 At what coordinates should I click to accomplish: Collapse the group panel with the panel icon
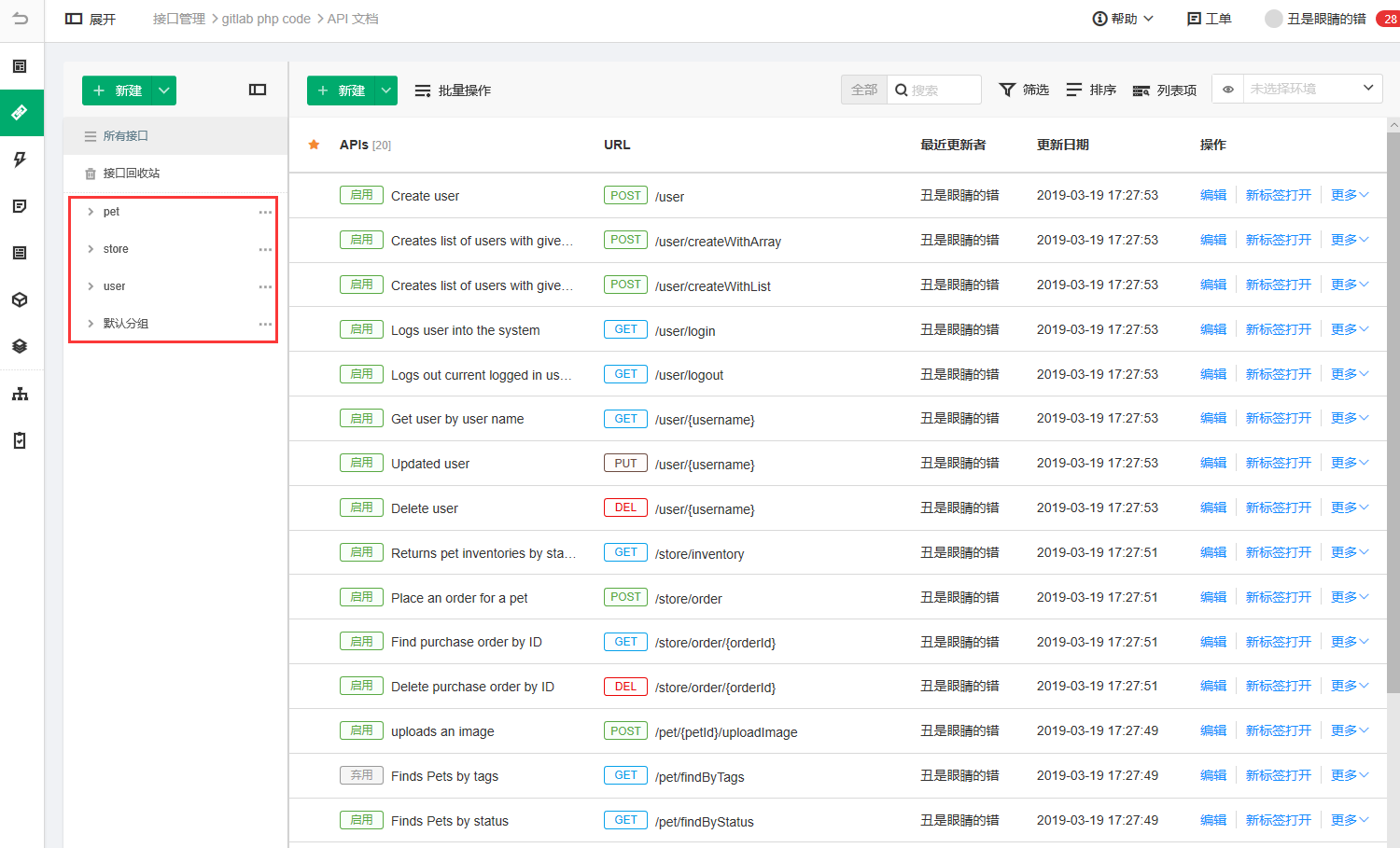[x=258, y=90]
